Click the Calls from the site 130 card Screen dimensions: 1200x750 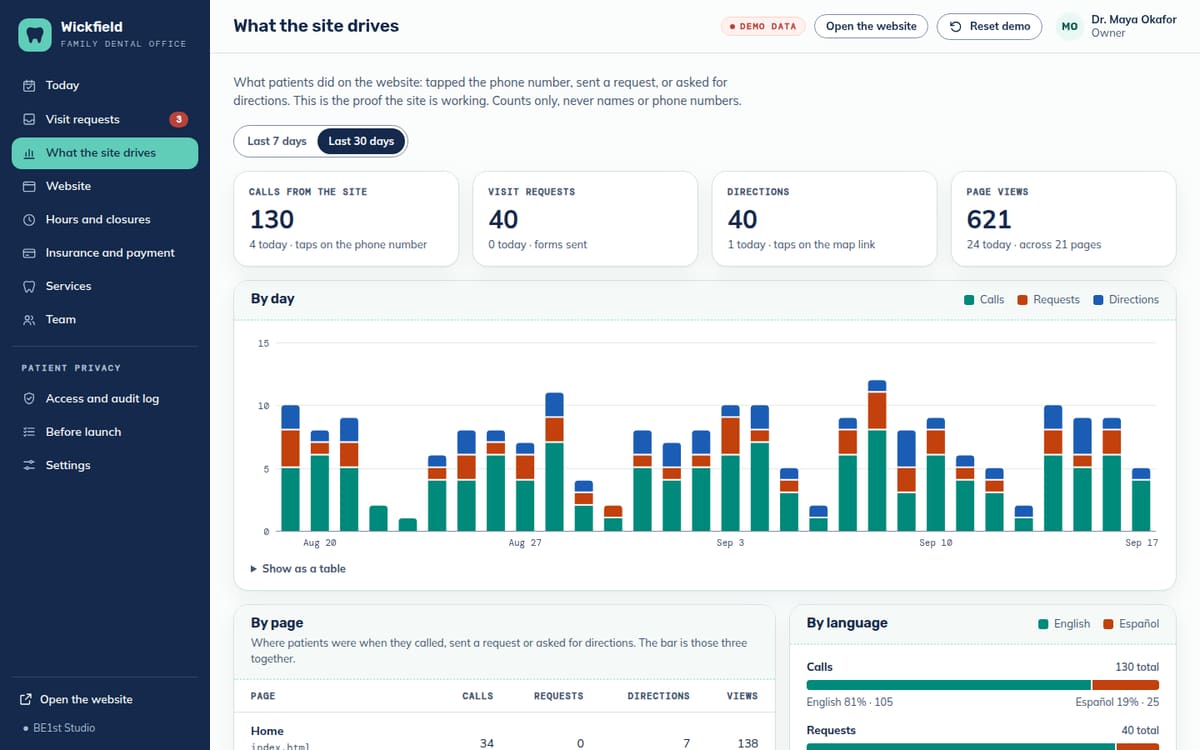tap(346, 219)
